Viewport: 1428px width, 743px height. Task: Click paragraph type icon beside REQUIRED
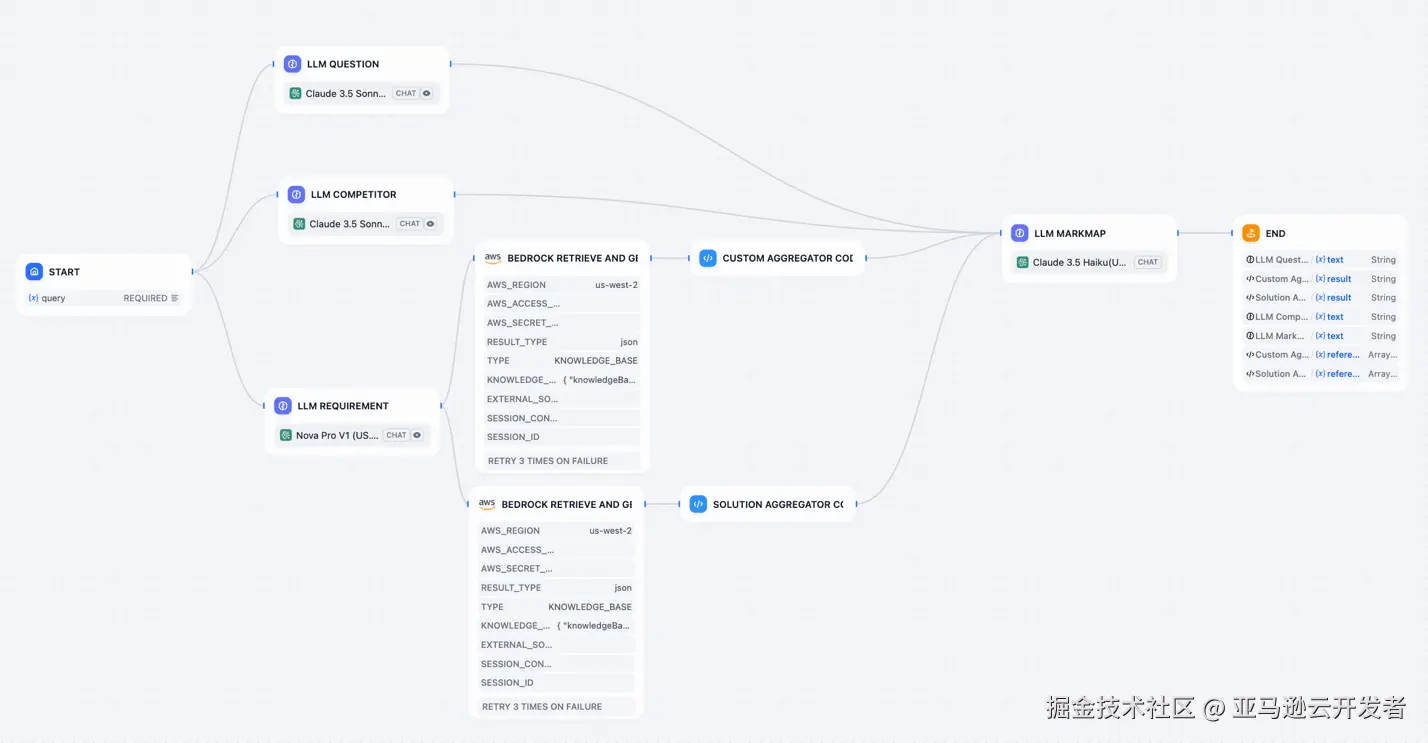[x=175, y=298]
